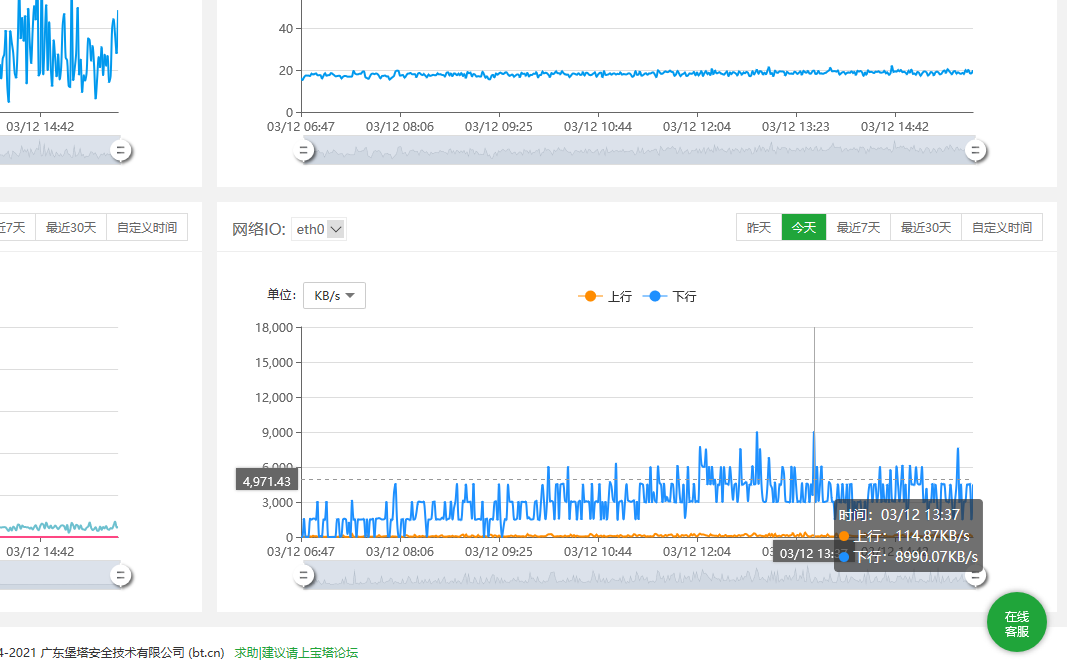This screenshot has height=667, width=1067.
Task: Toggle the 下行 legend series
Action: [x=670, y=296]
